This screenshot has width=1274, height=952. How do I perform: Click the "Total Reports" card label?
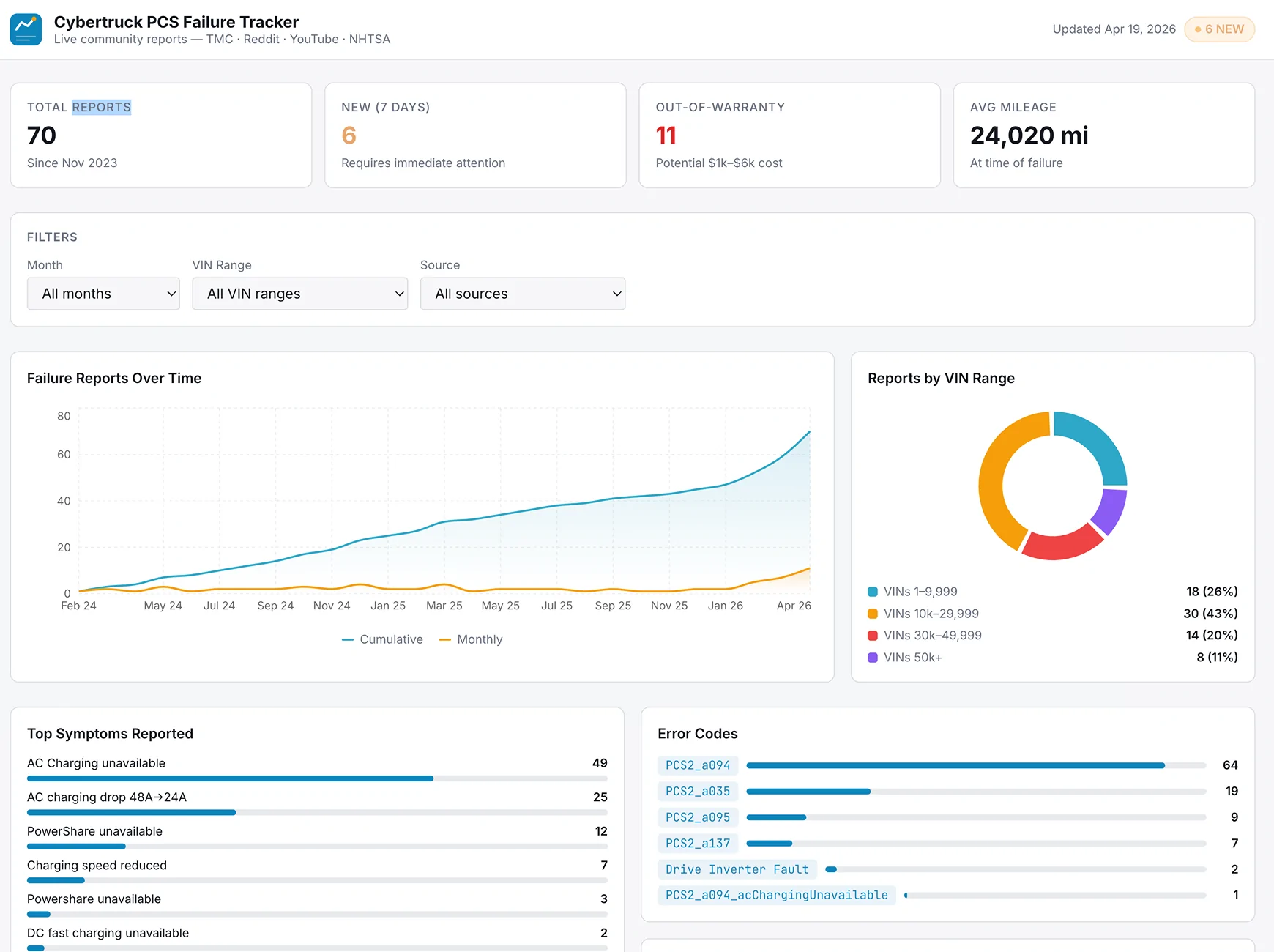pos(79,107)
